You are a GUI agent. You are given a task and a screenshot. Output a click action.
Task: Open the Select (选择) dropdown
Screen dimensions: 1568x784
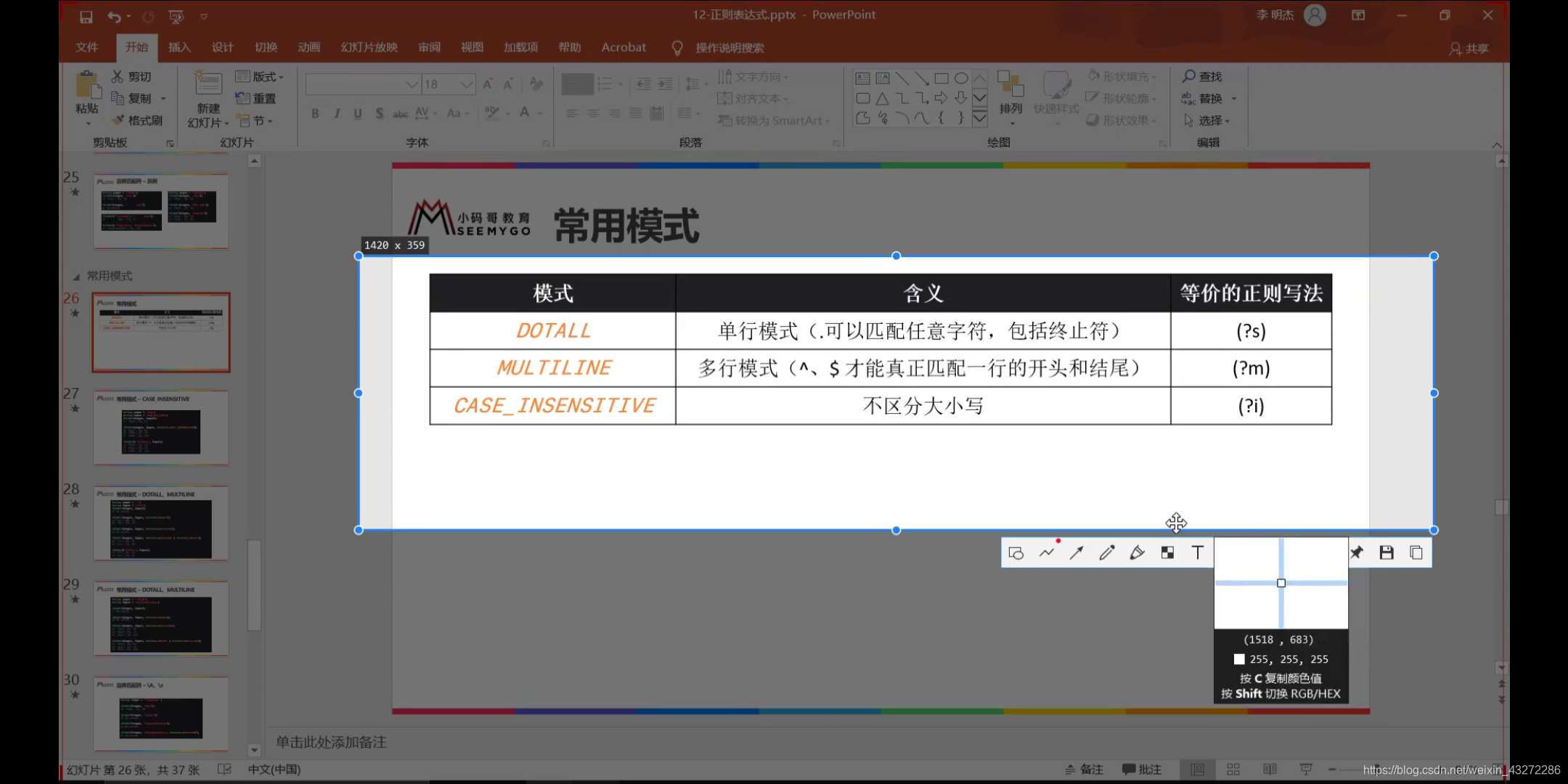point(1206,120)
